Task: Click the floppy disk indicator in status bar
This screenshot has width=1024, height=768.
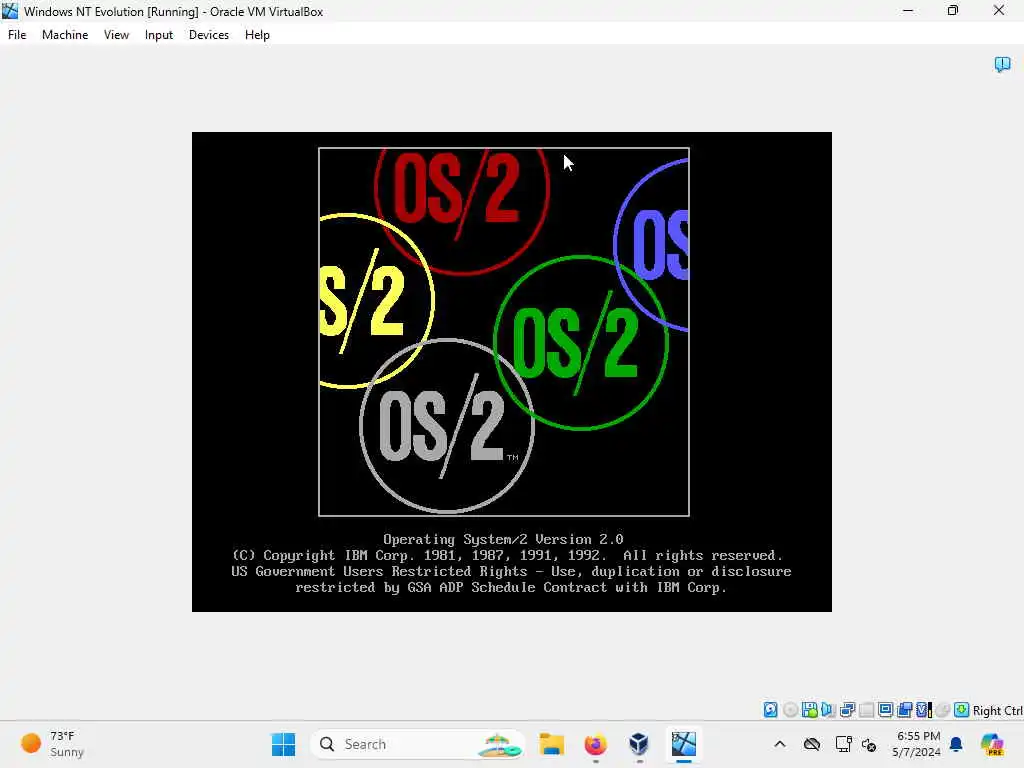Action: pyautogui.click(x=810, y=710)
